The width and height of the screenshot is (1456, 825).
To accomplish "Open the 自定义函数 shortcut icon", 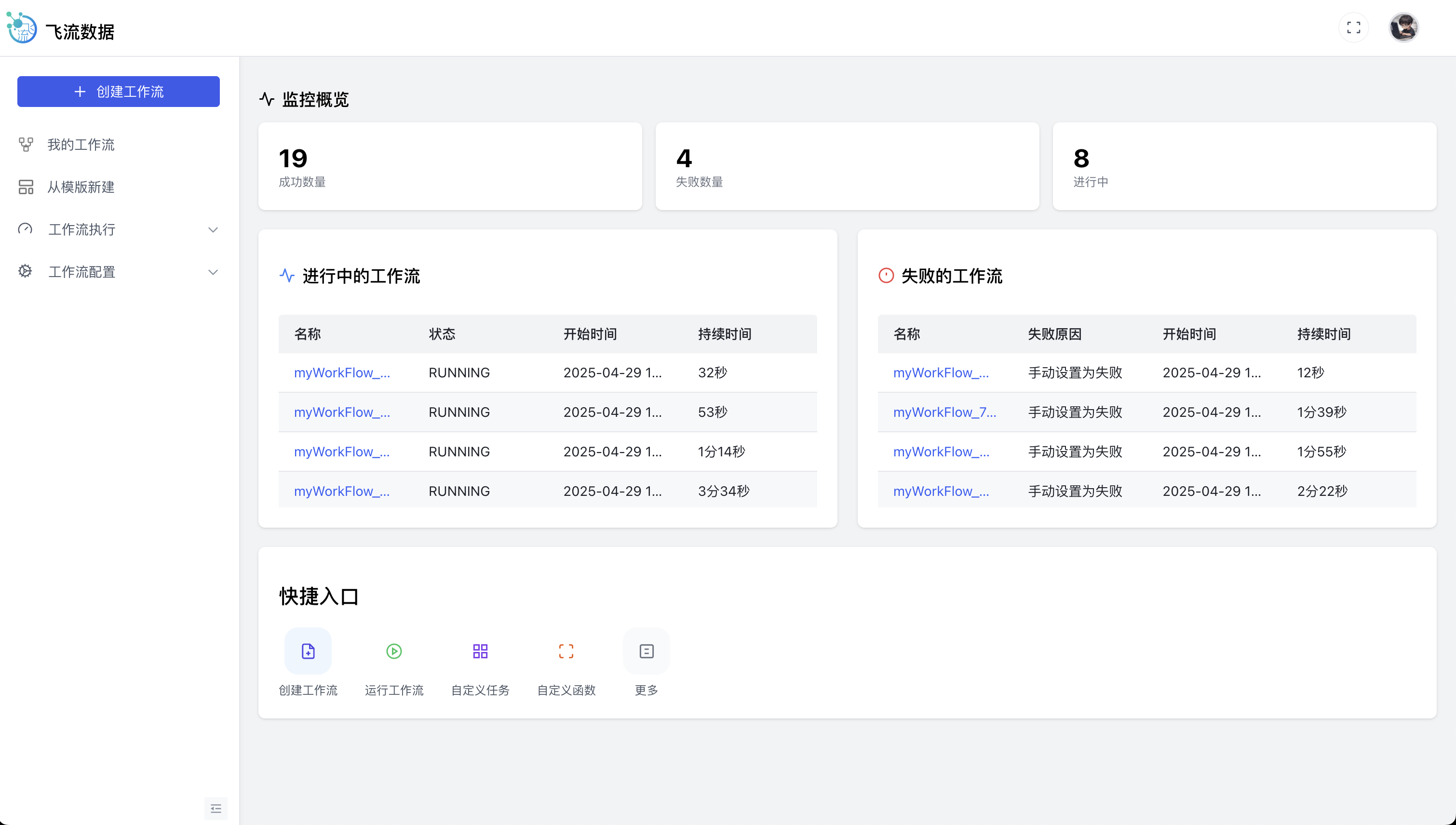I will click(566, 651).
